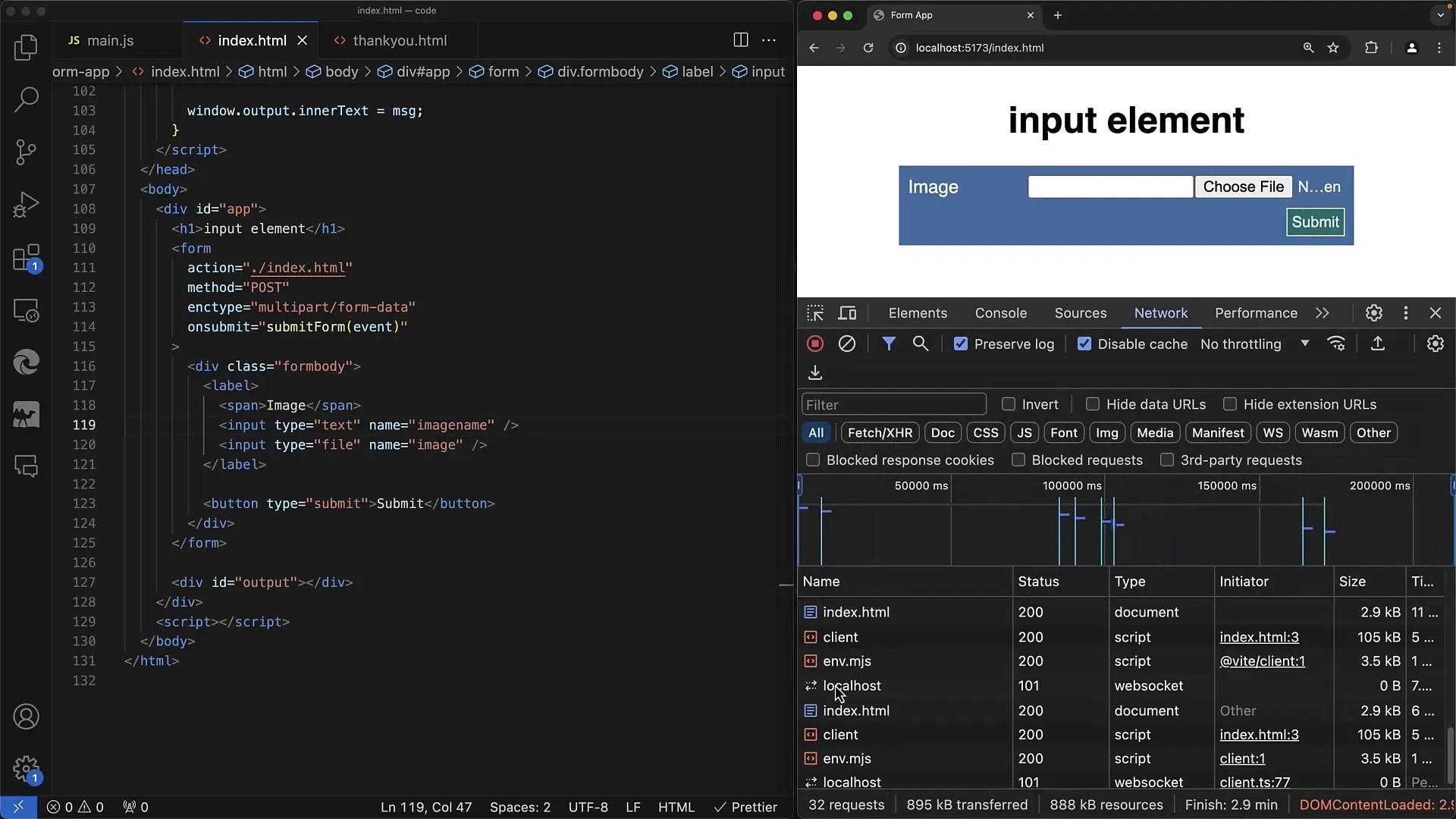
Task: Expand the more tabs chevron in DevTools
Action: [x=1322, y=313]
